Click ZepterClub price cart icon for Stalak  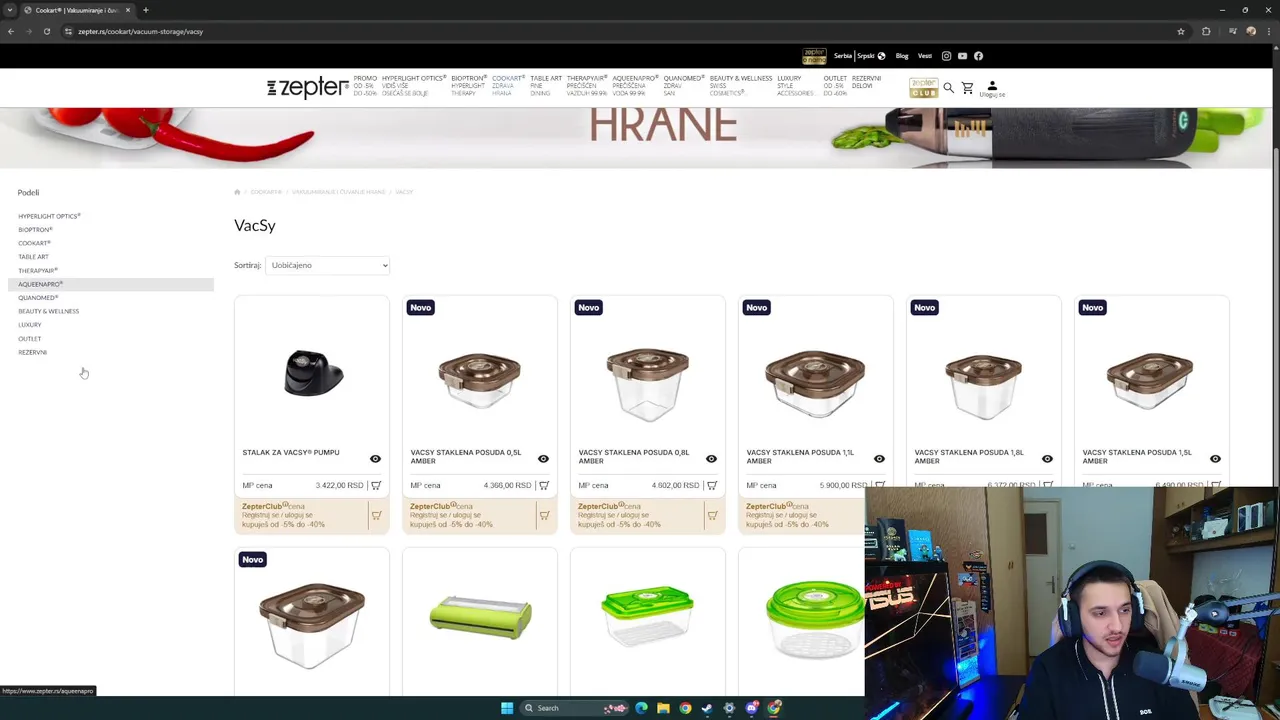point(376,516)
